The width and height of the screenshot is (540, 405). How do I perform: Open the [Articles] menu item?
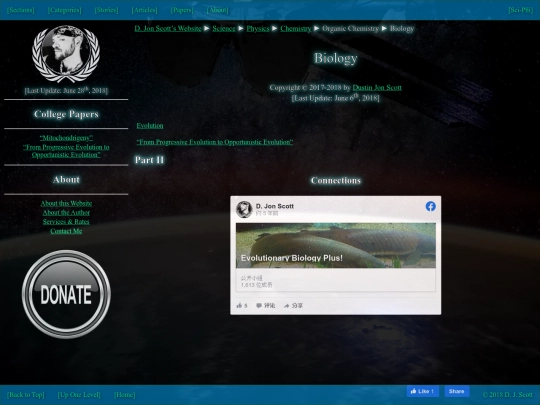pyautogui.click(x=144, y=10)
